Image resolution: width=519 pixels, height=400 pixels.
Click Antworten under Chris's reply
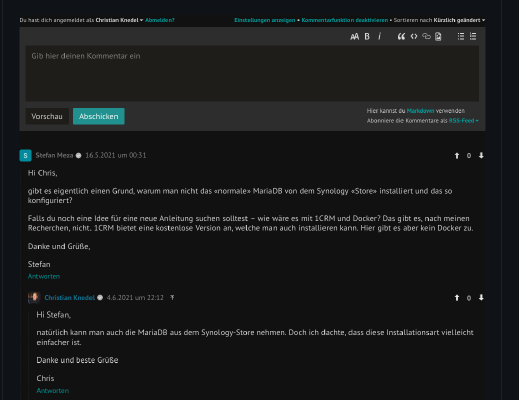(53, 391)
